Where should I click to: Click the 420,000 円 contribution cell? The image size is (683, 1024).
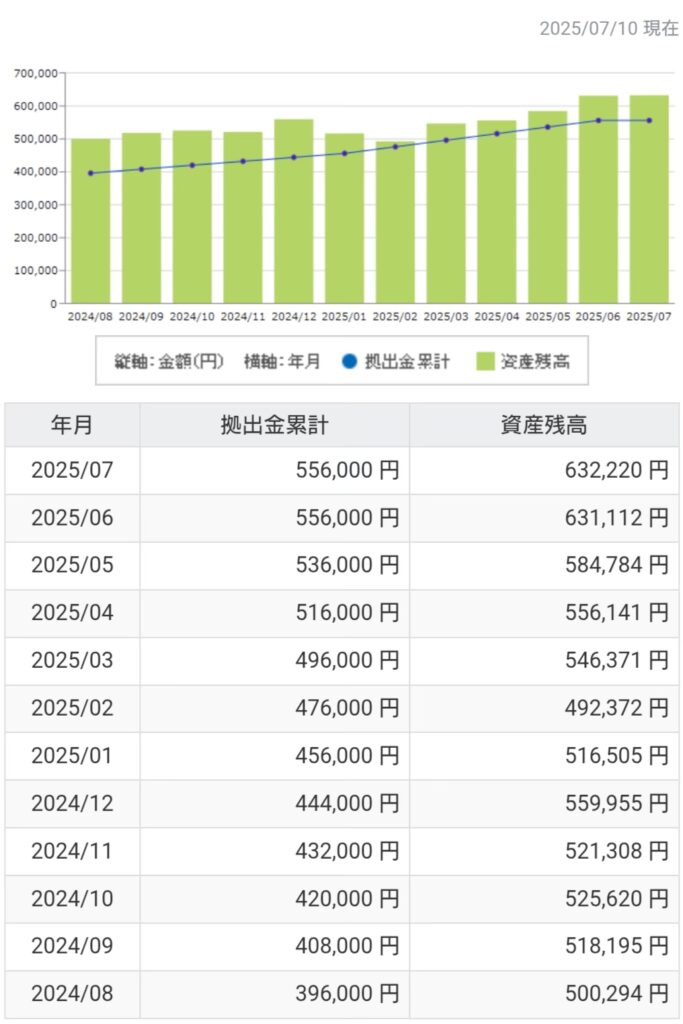pyautogui.click(x=274, y=899)
